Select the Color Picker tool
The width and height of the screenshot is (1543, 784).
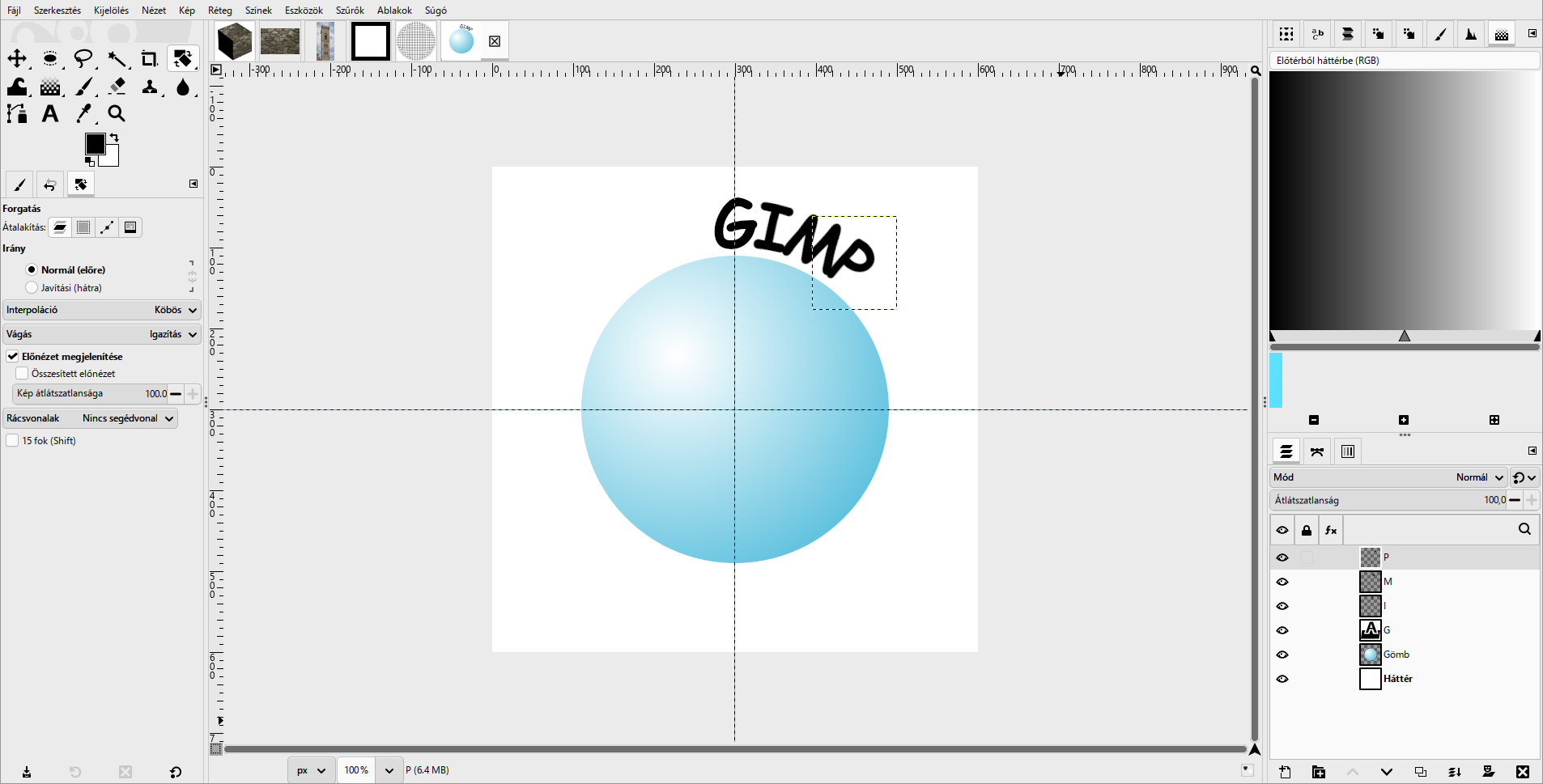click(x=84, y=113)
